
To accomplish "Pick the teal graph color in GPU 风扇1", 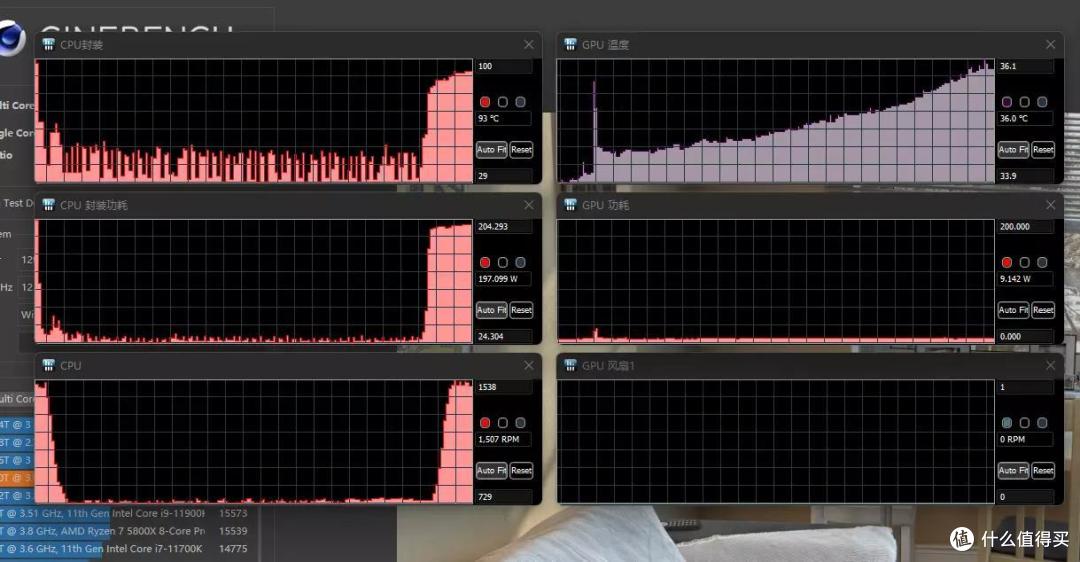I will (x=1007, y=423).
